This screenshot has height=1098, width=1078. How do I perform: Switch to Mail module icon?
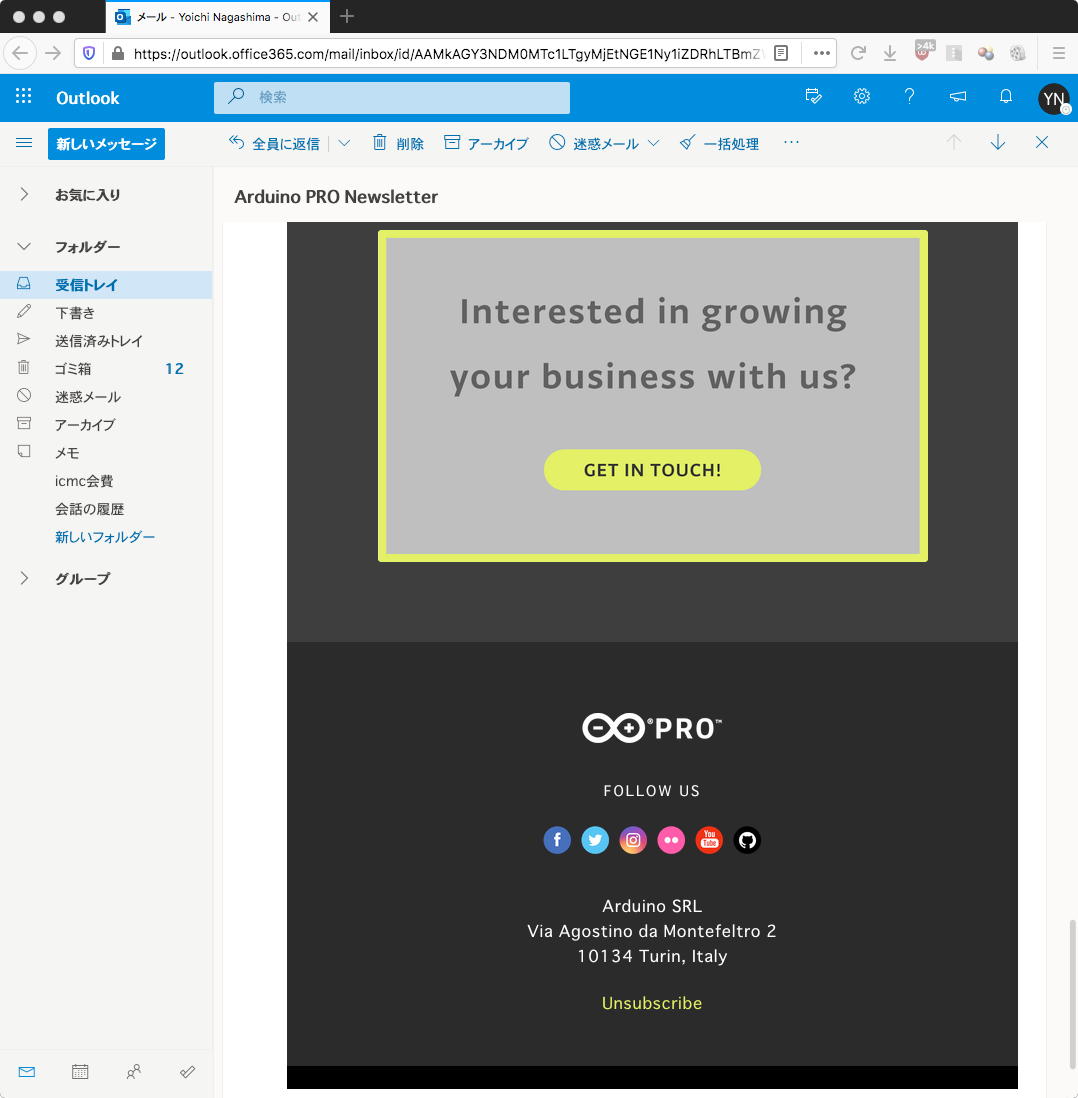tap(27, 1072)
